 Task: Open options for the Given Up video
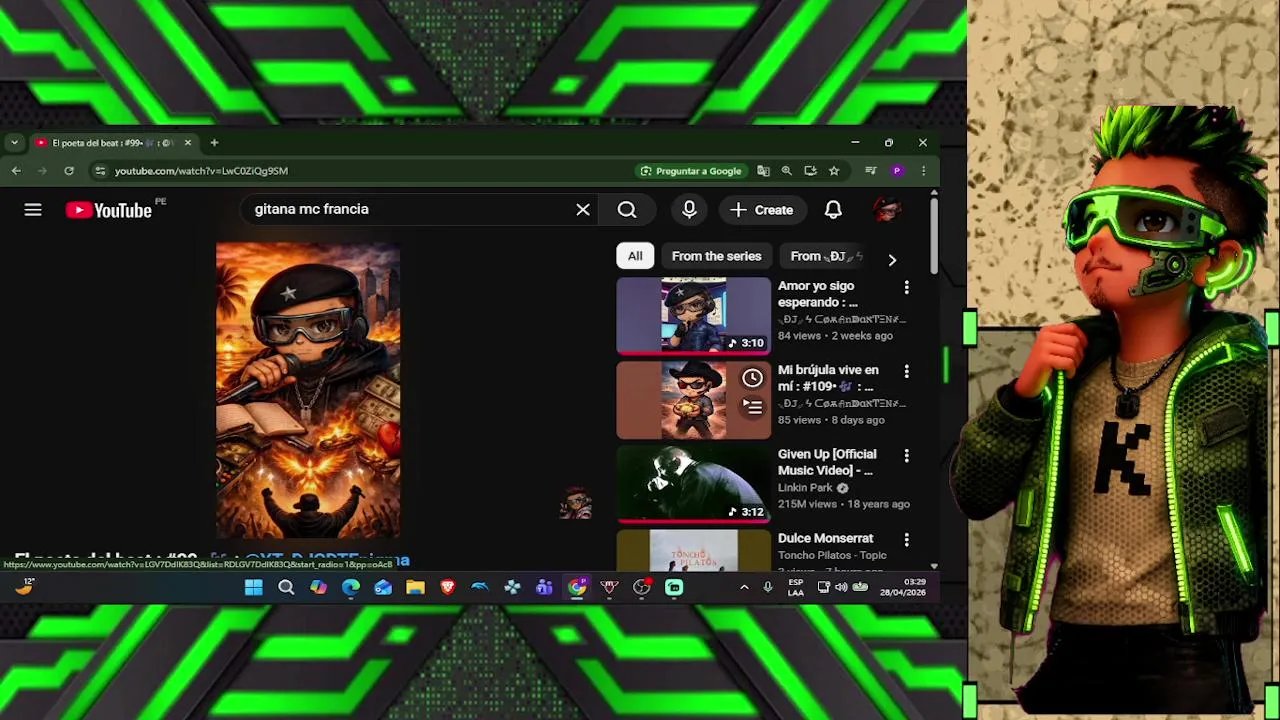[906, 455]
